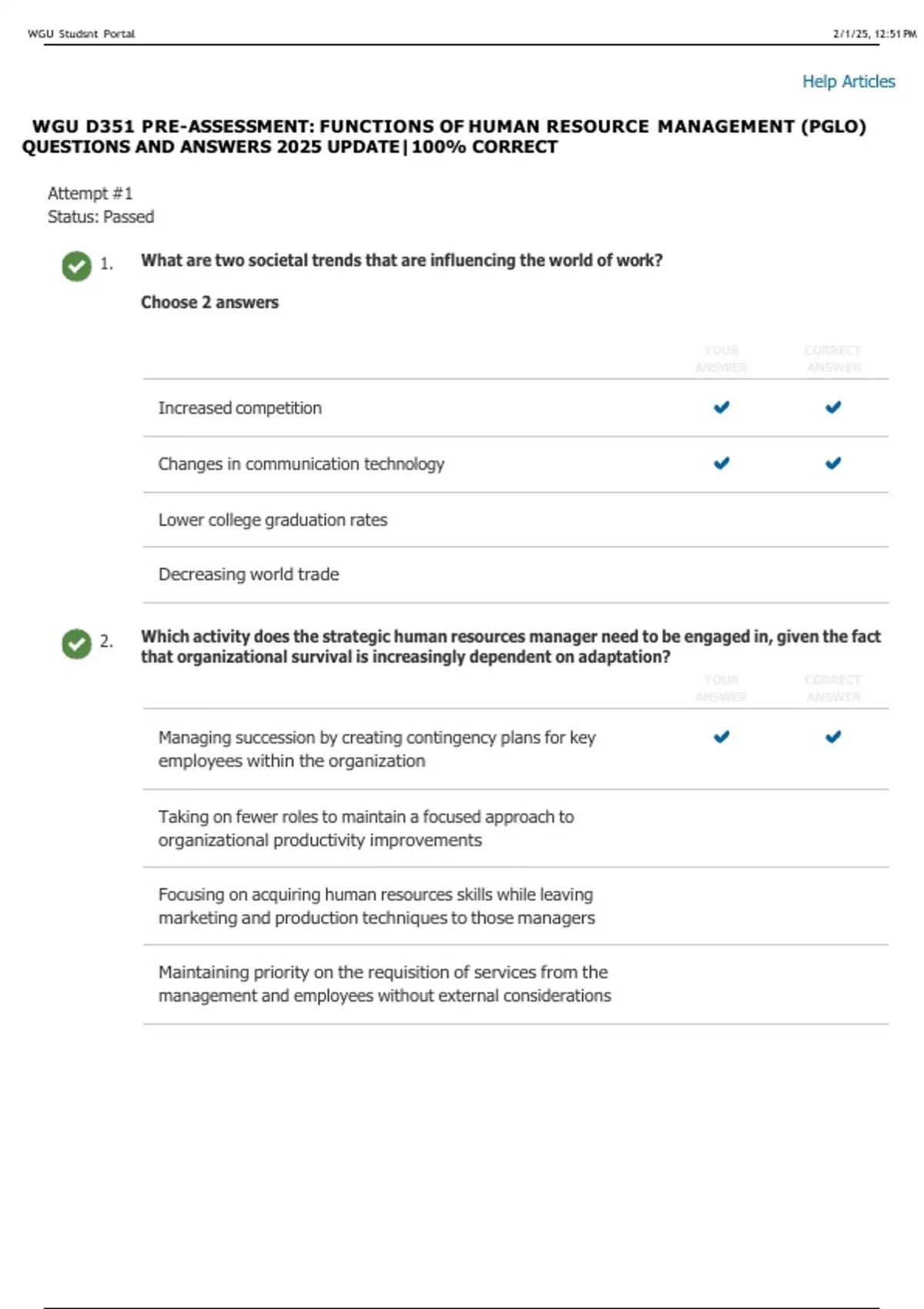924x1309 pixels.
Task: Select the Lower college graduation rates option
Action: click(273, 520)
